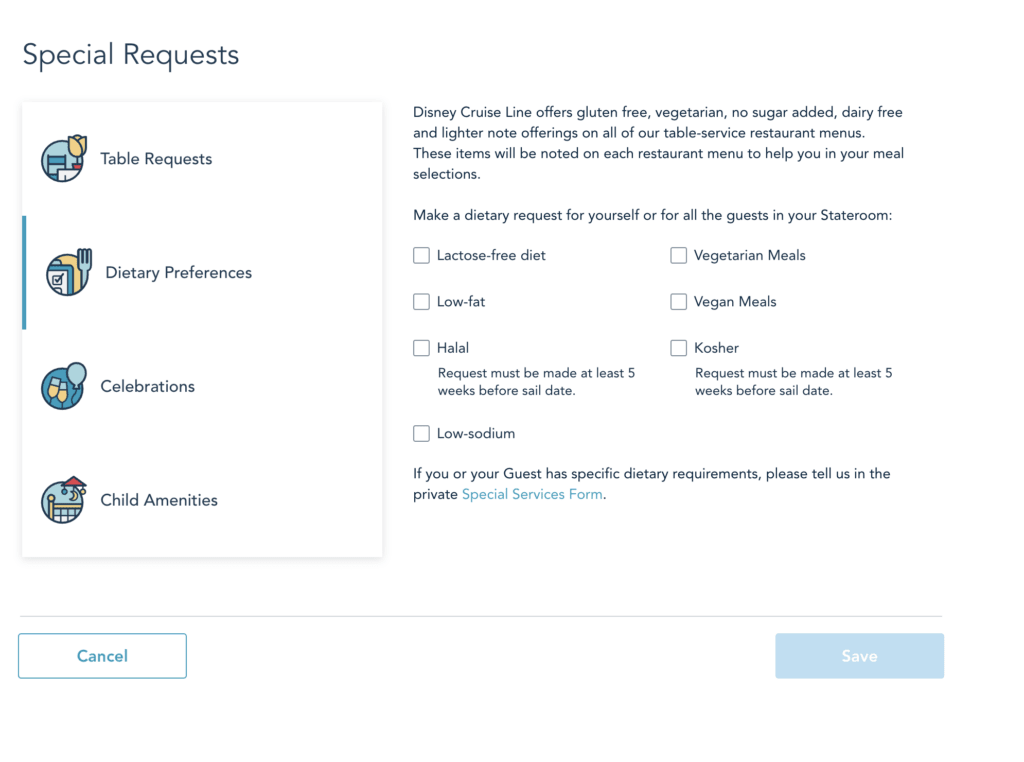Toggle the Halal checkbox

421,348
